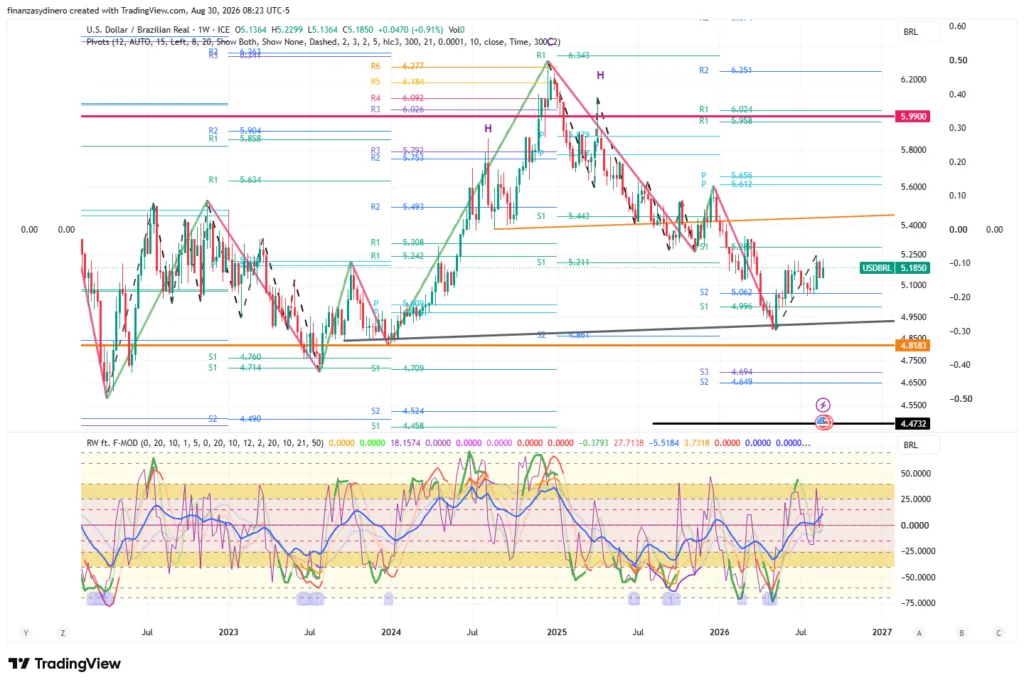1024x685 pixels.
Task: Click the 0.60 value on percent scale
Action: (957, 26)
